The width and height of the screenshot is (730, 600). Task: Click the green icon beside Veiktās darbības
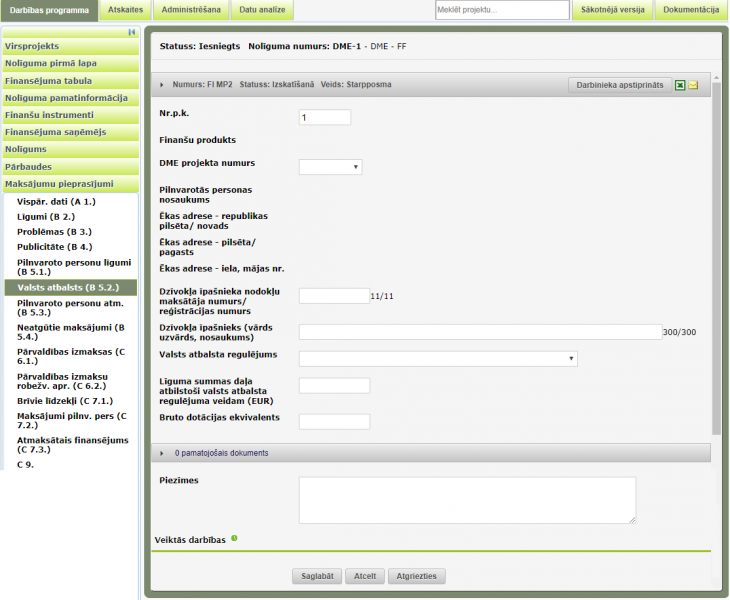tap(234, 539)
